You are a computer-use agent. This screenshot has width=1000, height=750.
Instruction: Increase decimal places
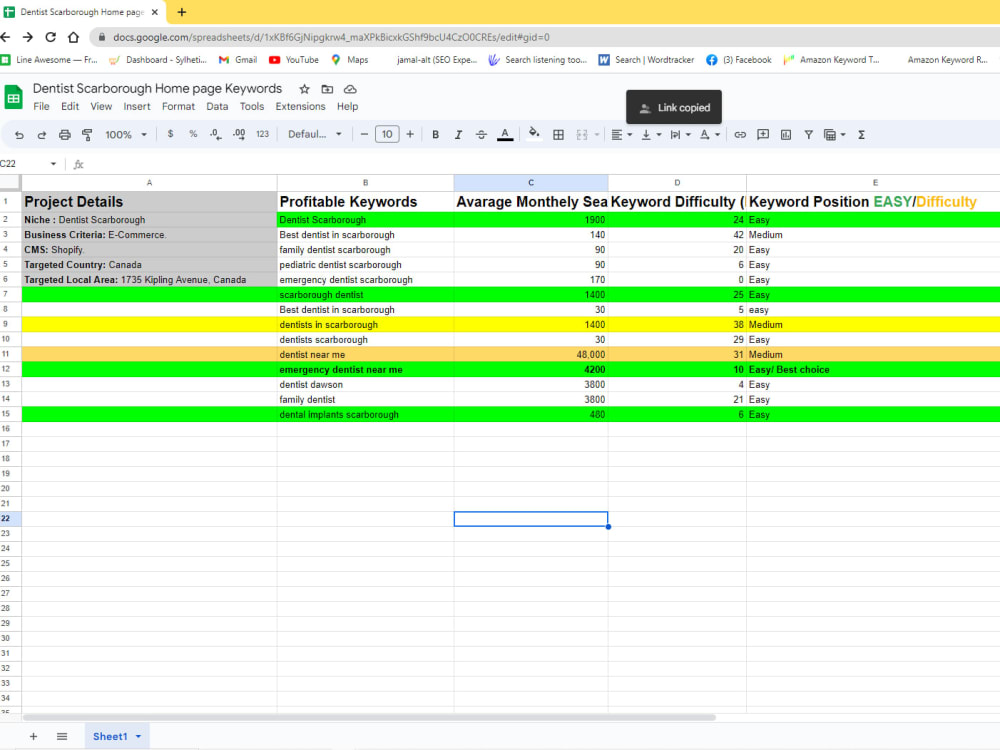239,135
